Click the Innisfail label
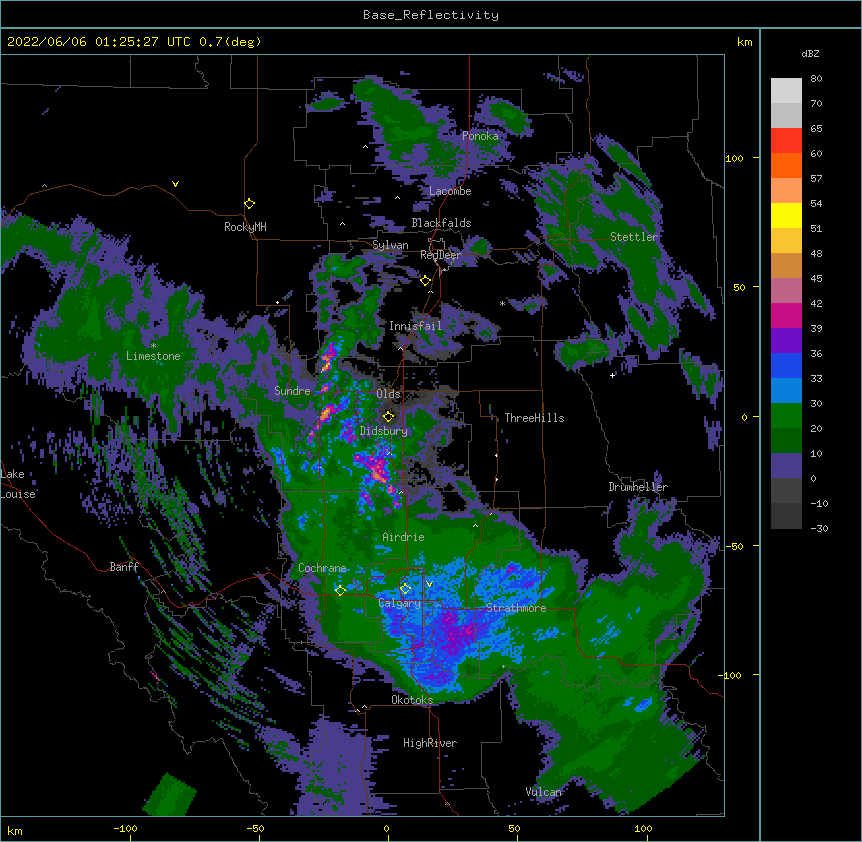The width and height of the screenshot is (862, 842). [x=415, y=326]
